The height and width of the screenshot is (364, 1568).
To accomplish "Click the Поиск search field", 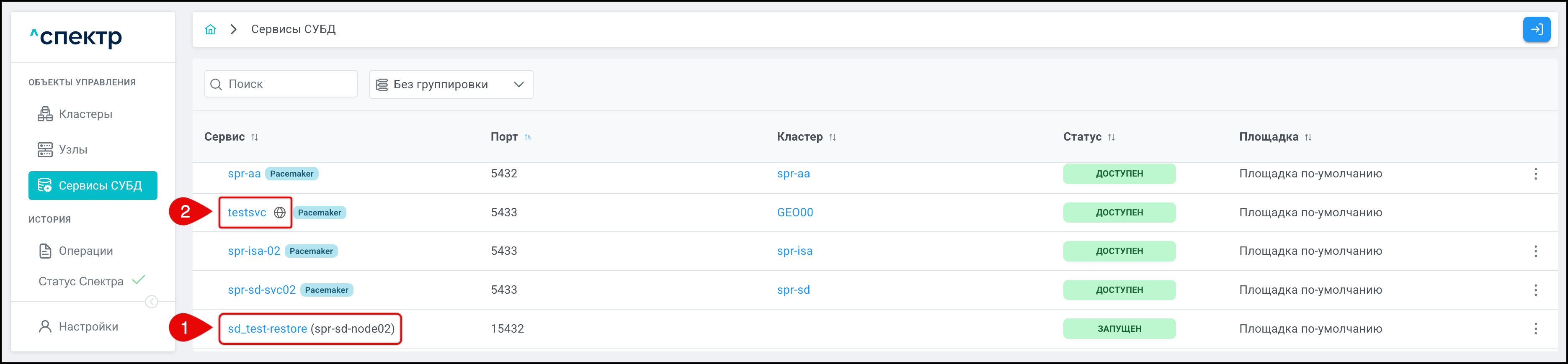I will pos(286,85).
